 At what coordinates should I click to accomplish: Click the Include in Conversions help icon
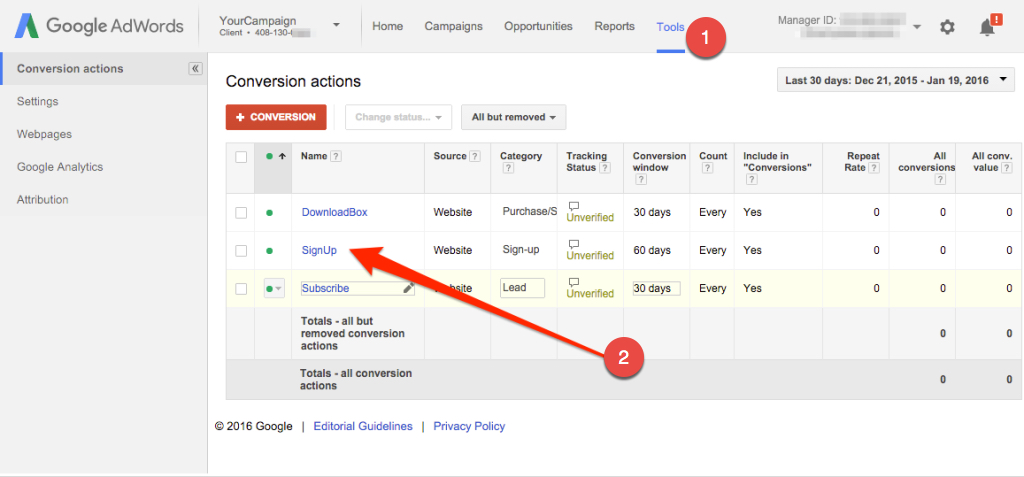pos(751,180)
